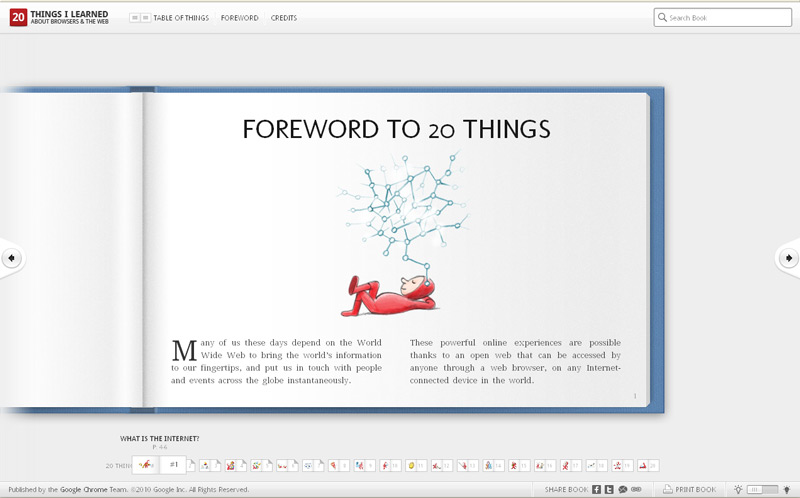This screenshot has width=800, height=498.
Task: Open the Foreword section
Action: point(239,18)
